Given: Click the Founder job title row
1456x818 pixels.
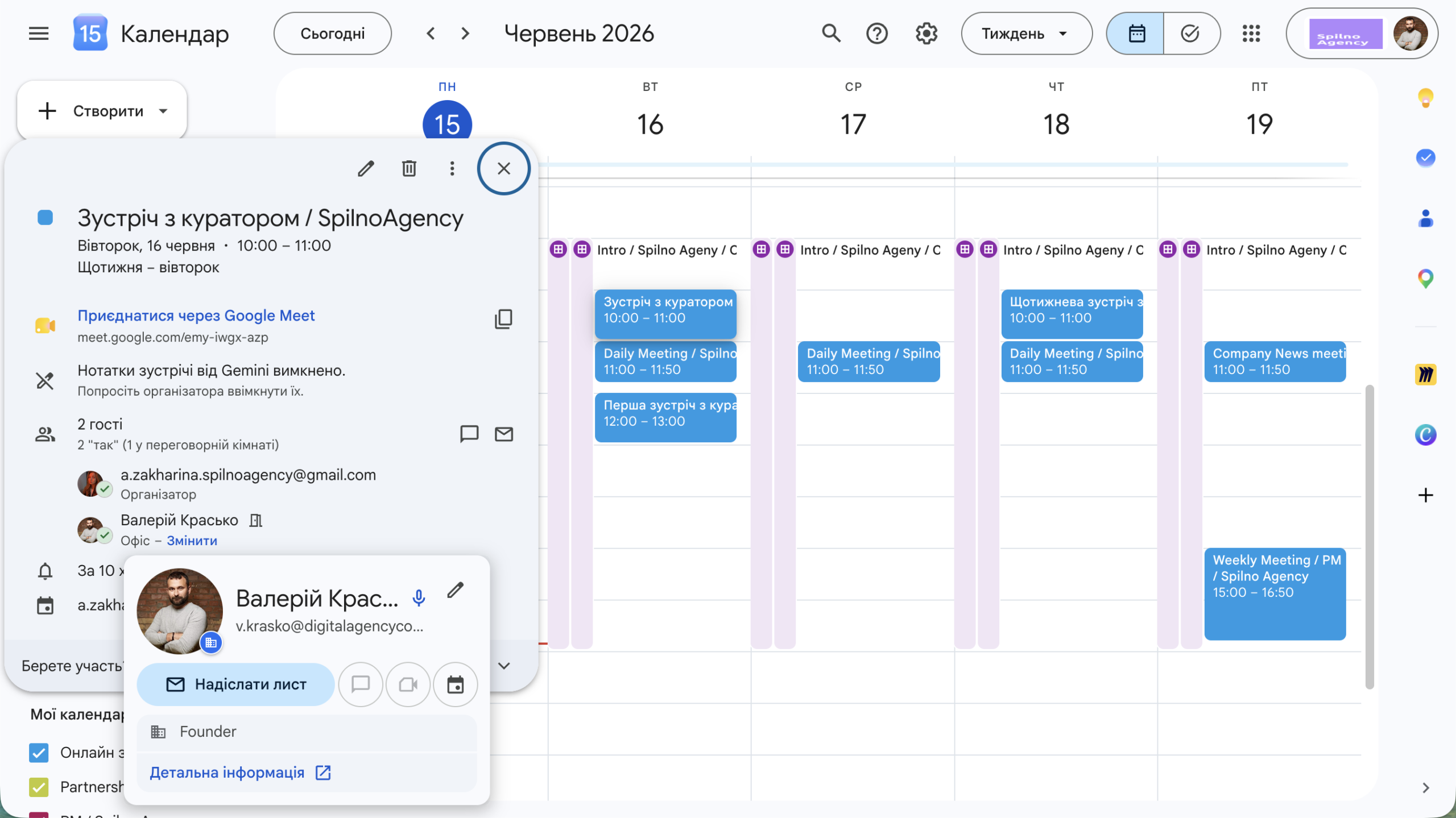Looking at the screenshot, I should pyautogui.click(x=307, y=732).
